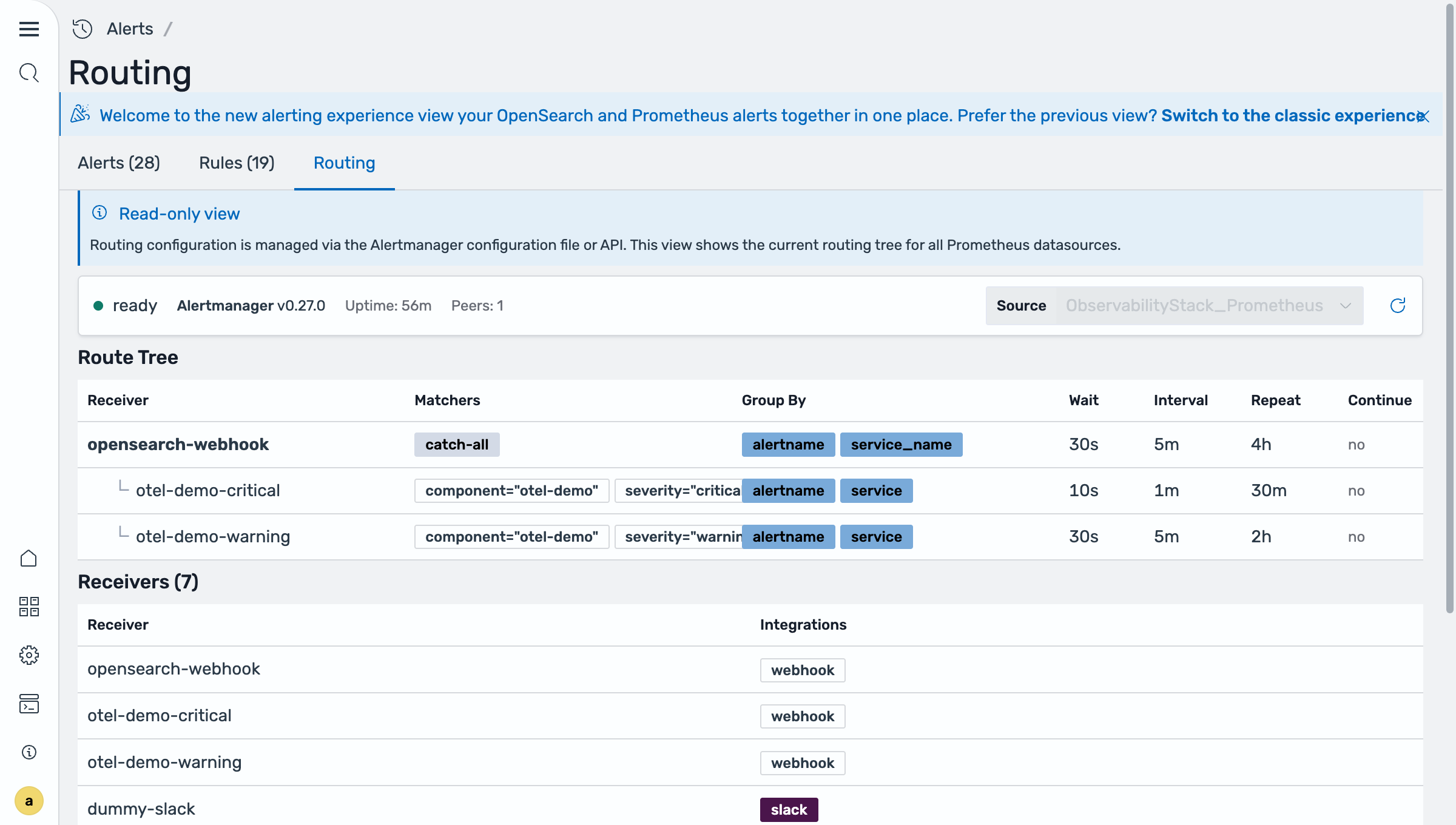This screenshot has height=825, width=1456.
Task: Open the dev tools console icon
Action: click(29, 704)
